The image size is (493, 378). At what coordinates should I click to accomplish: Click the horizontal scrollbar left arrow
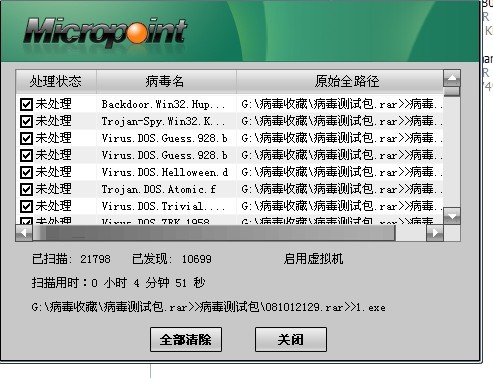pos(24,233)
